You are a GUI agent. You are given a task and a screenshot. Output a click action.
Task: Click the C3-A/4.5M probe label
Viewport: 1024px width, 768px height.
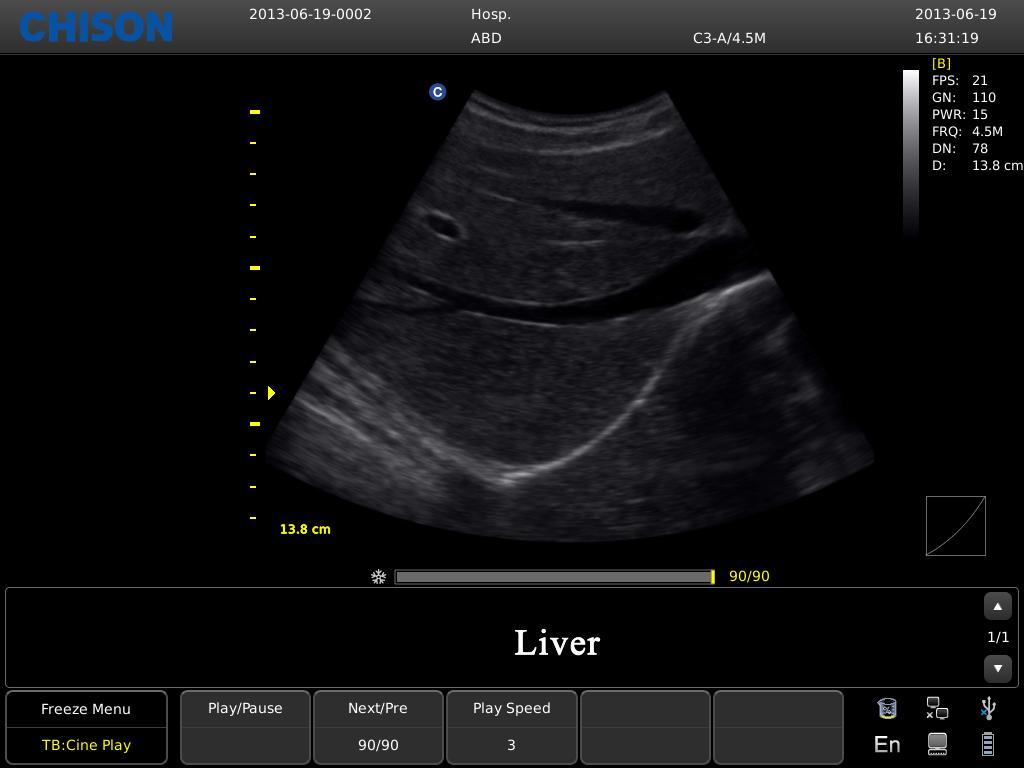point(729,37)
